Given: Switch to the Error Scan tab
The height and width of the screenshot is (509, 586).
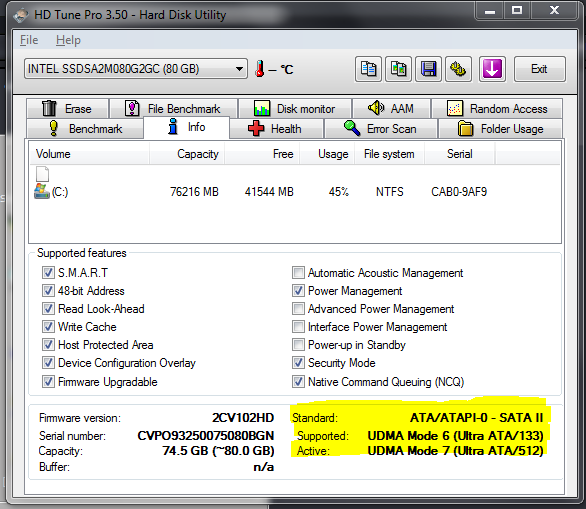Looking at the screenshot, I should coord(380,129).
